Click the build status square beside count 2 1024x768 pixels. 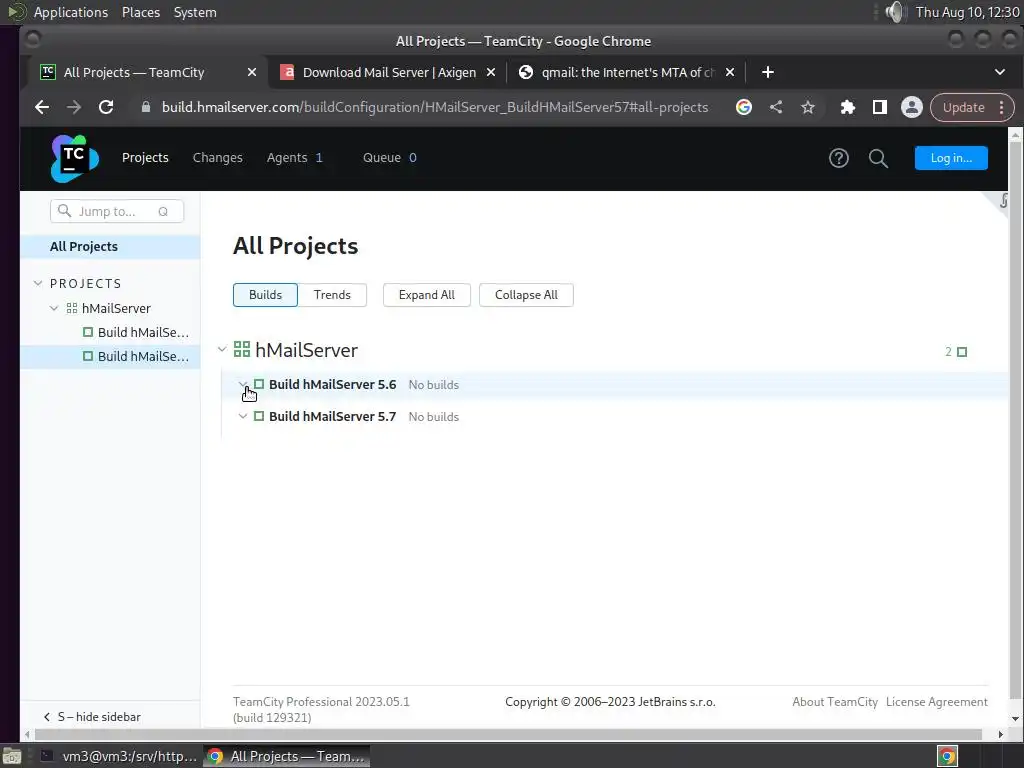pos(962,352)
